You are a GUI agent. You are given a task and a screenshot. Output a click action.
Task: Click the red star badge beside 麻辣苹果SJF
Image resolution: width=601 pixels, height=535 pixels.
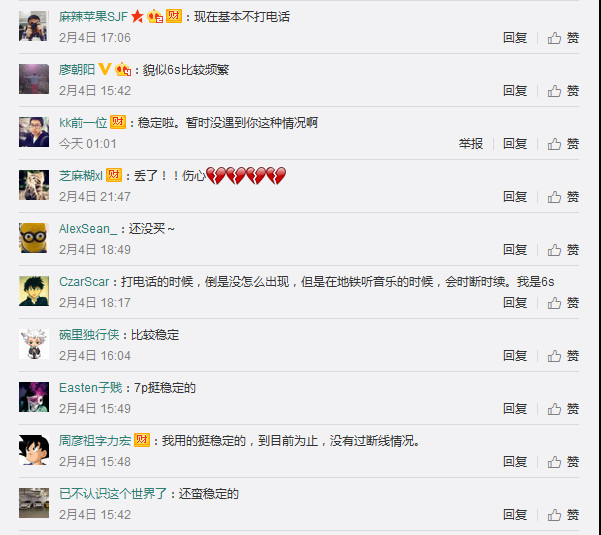tap(137, 16)
